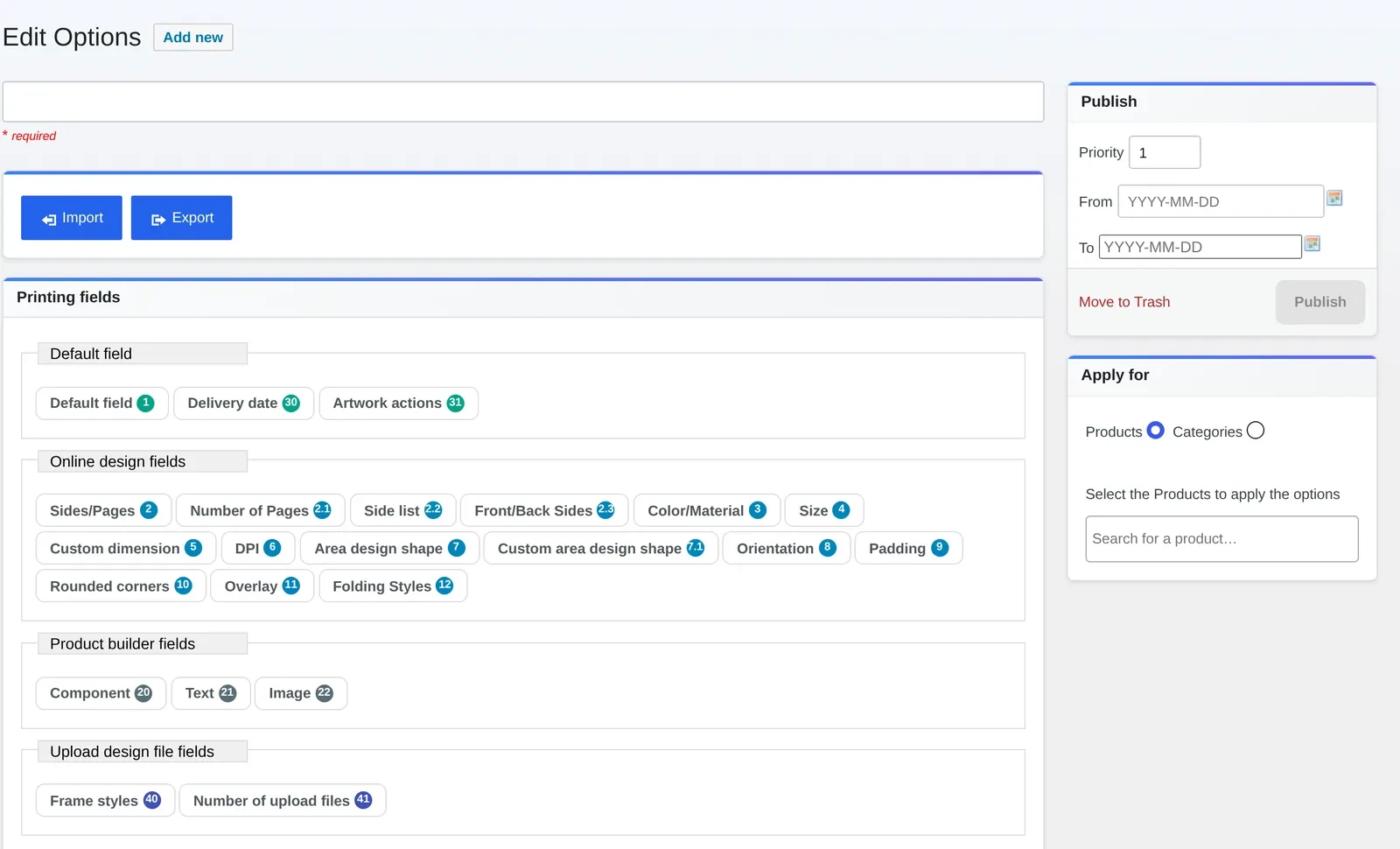Screen dimensions: 1400x849
Task: Add the Sides/Pages field
Action: point(103,511)
